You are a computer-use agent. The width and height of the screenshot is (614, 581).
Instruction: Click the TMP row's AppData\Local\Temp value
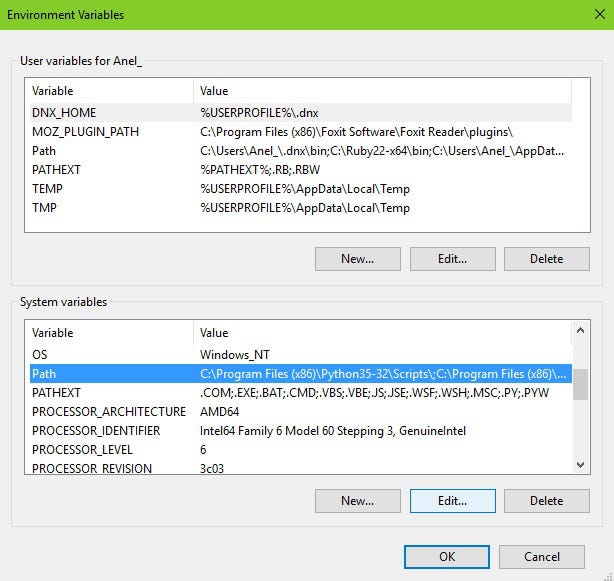click(x=305, y=208)
